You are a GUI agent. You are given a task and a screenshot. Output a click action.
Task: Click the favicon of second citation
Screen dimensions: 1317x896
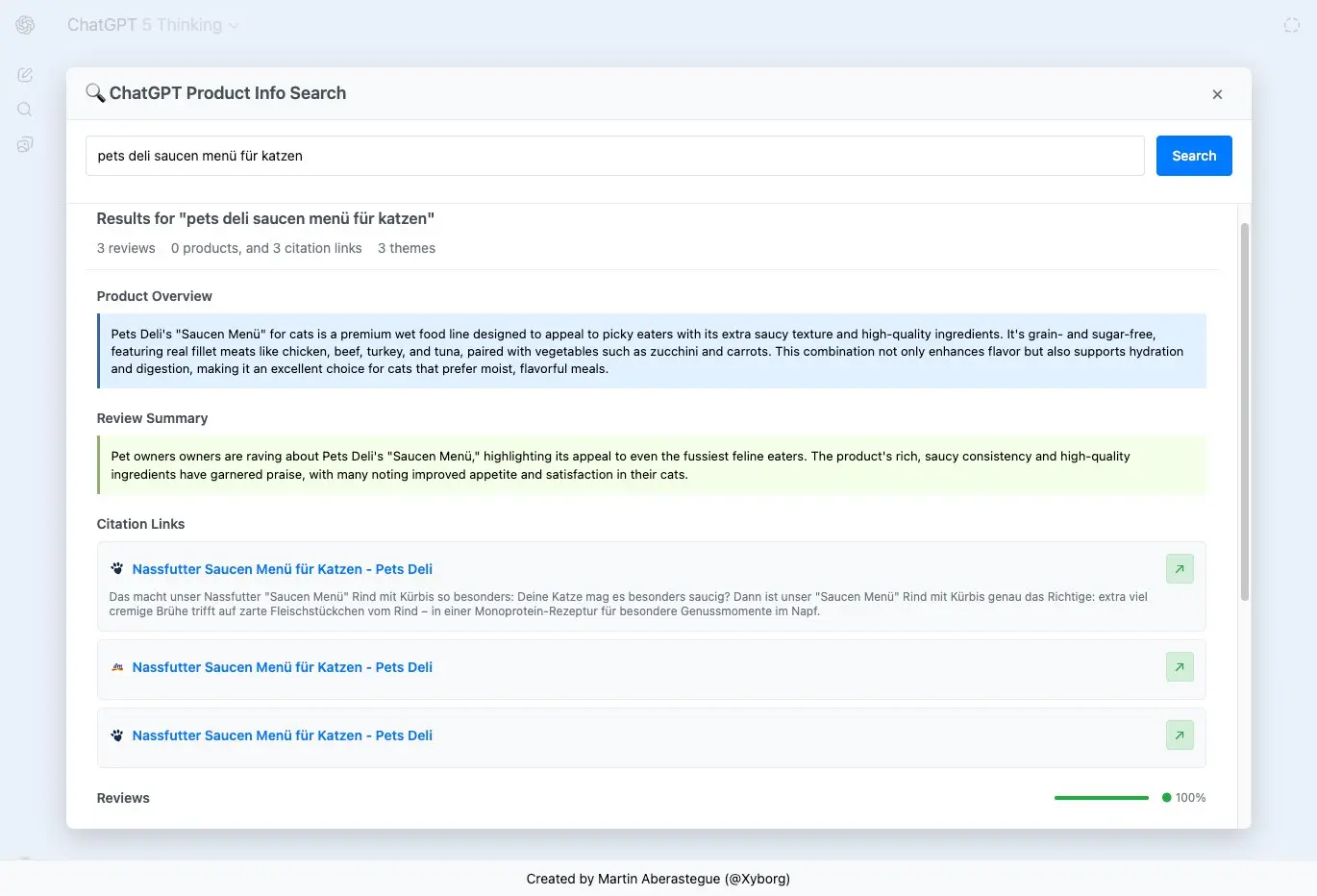point(117,667)
